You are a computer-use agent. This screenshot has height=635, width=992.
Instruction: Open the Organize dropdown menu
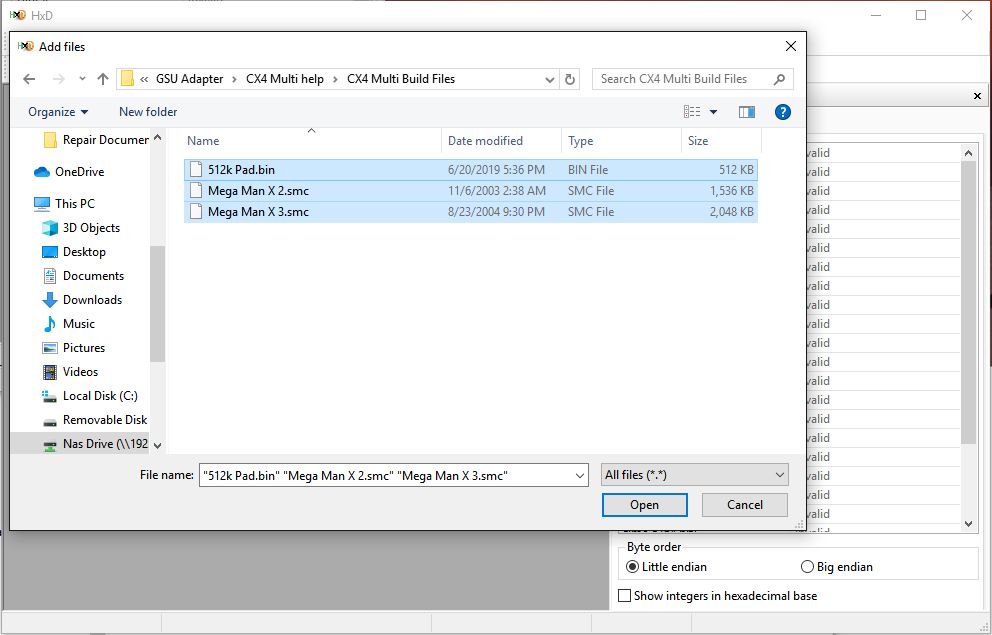[58, 112]
